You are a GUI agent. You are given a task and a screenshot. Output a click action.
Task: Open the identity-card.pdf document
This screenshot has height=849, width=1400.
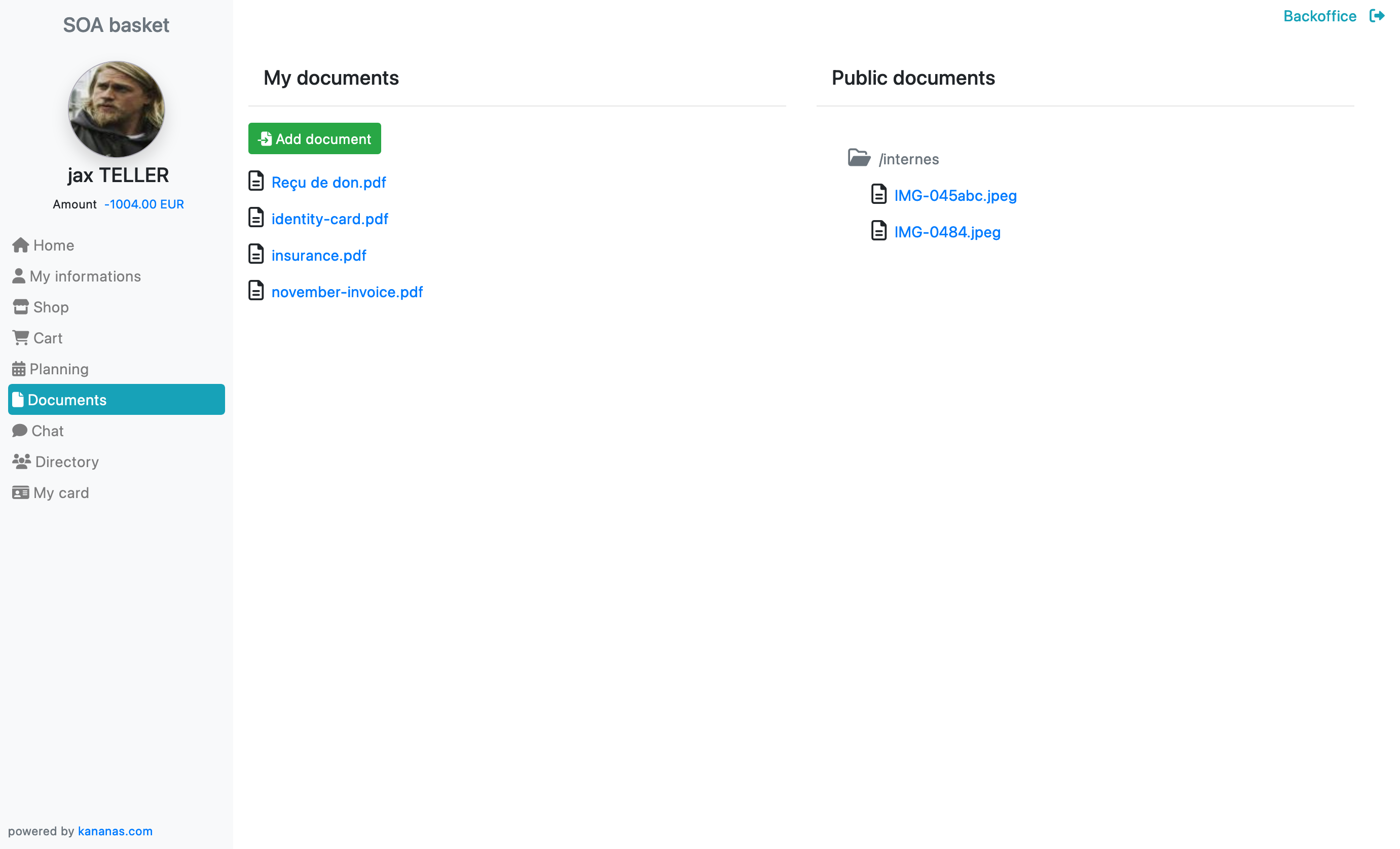click(x=329, y=219)
